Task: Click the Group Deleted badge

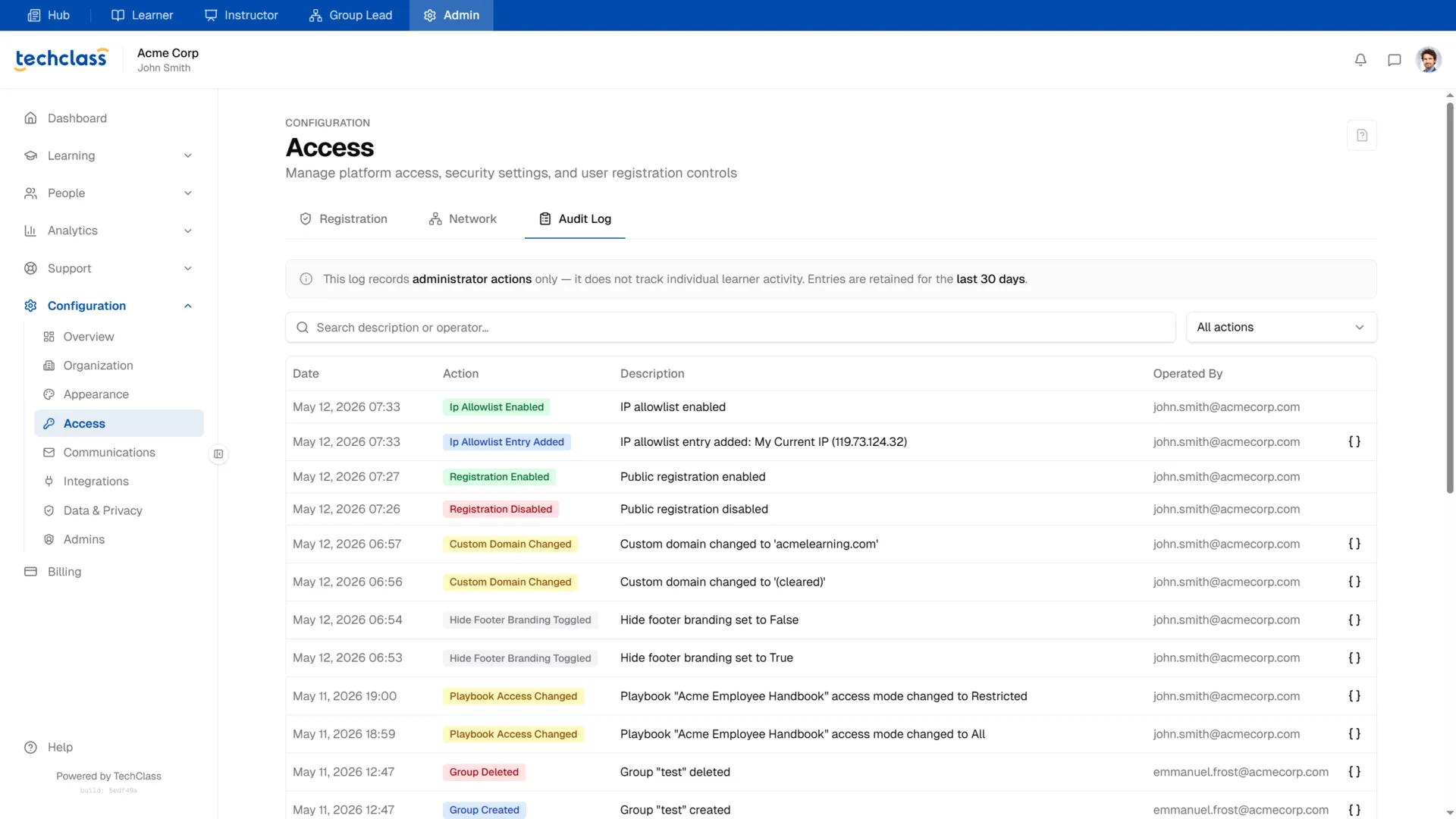Action: click(484, 772)
